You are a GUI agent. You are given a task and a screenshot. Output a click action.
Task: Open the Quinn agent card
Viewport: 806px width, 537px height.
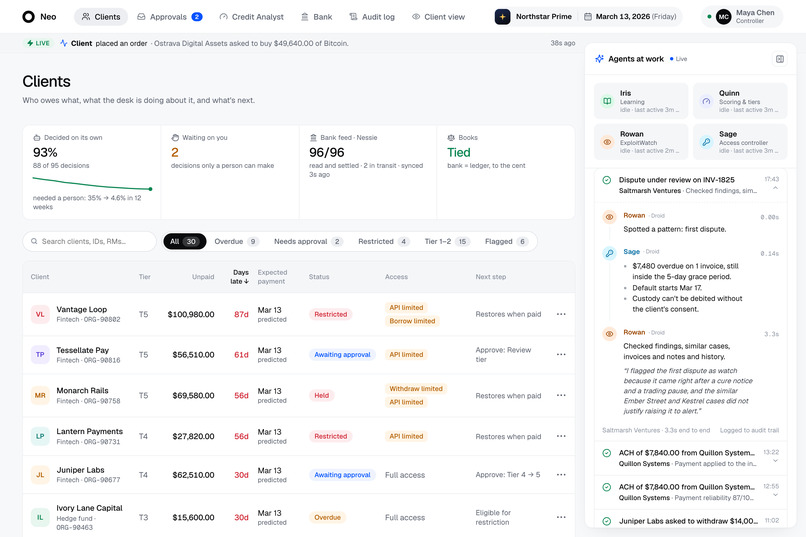(740, 101)
